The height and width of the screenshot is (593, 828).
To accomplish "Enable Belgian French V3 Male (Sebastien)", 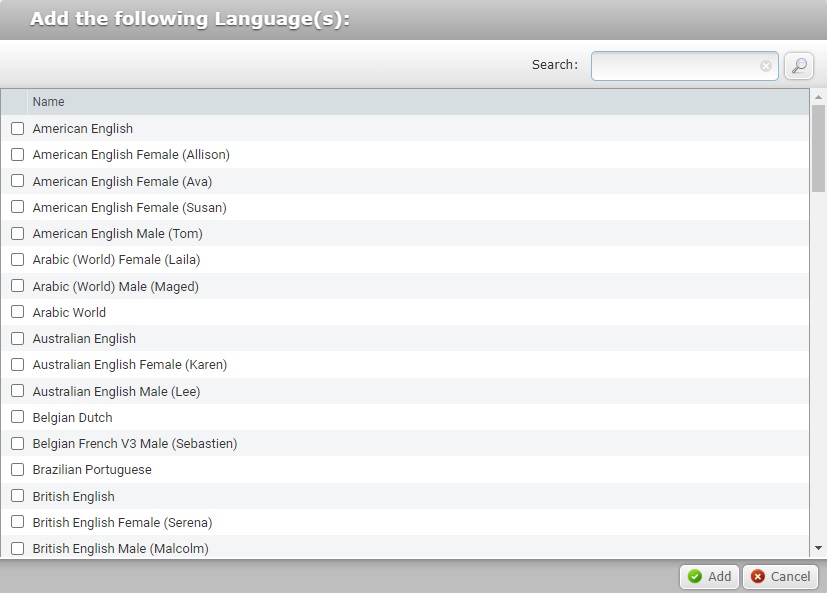I will pyautogui.click(x=17, y=443).
